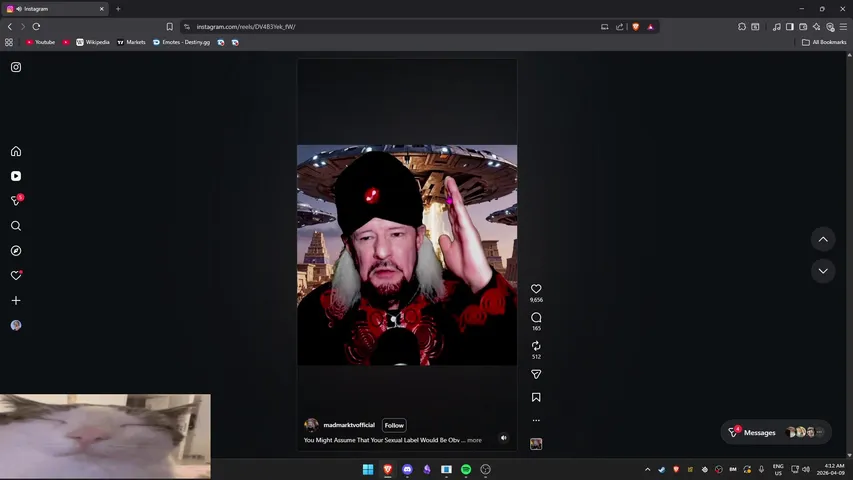Open the music playlist icon in toolbar
853x480 pixels.
click(776, 27)
